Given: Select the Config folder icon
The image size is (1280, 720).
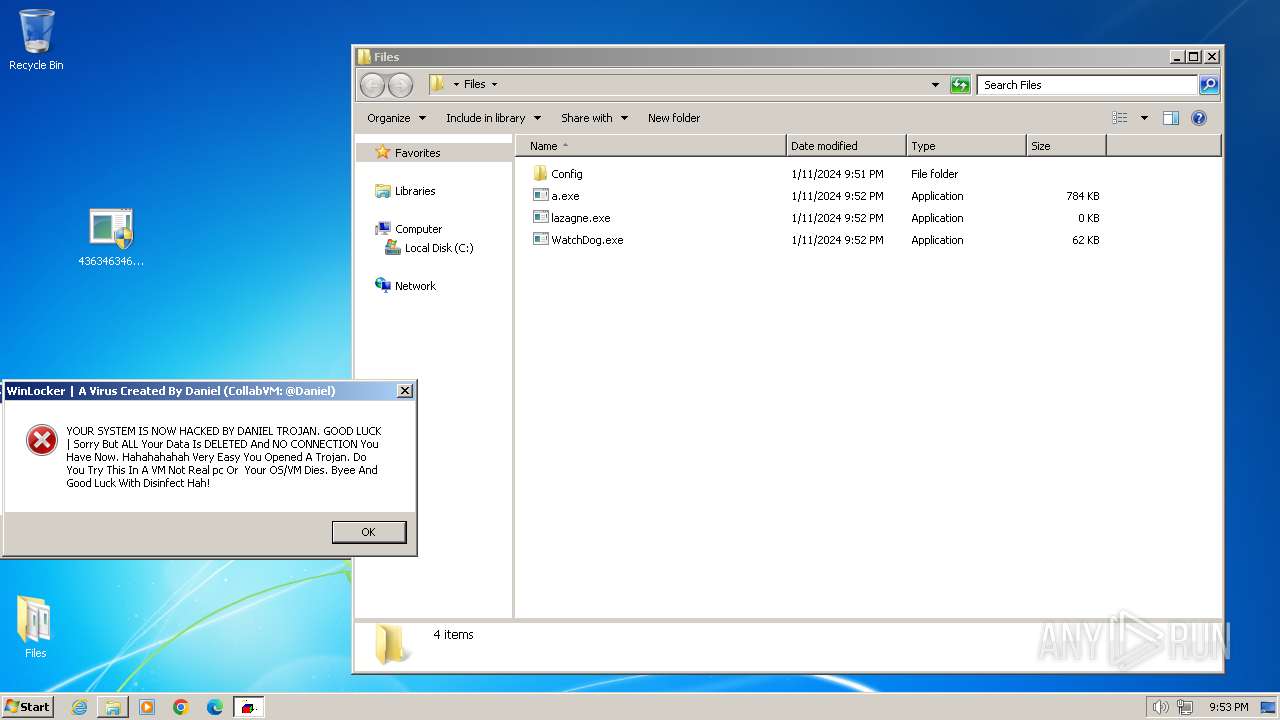Looking at the screenshot, I should (x=541, y=174).
